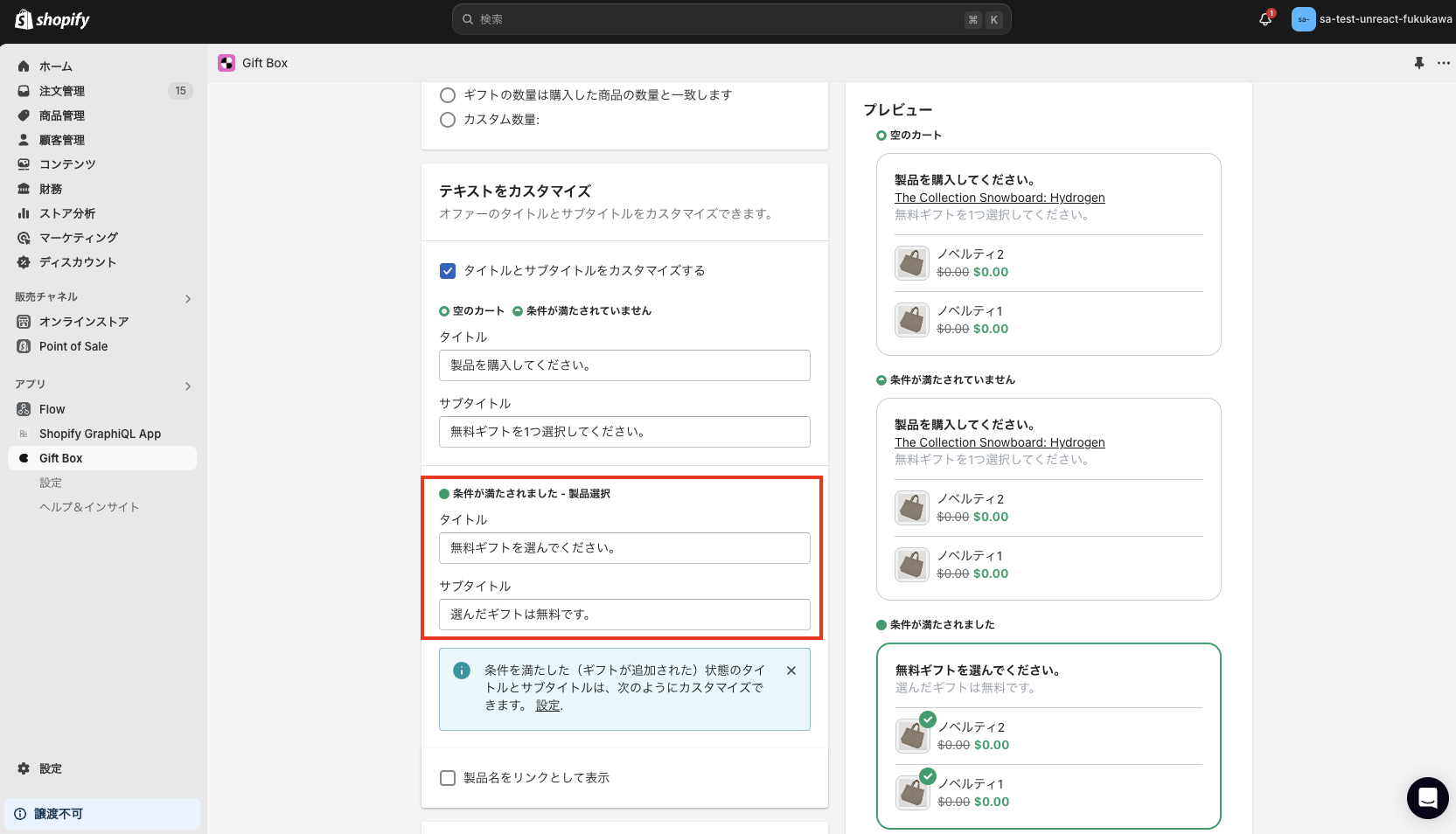Open the Flow app
The height and width of the screenshot is (834, 1456).
click(52, 409)
